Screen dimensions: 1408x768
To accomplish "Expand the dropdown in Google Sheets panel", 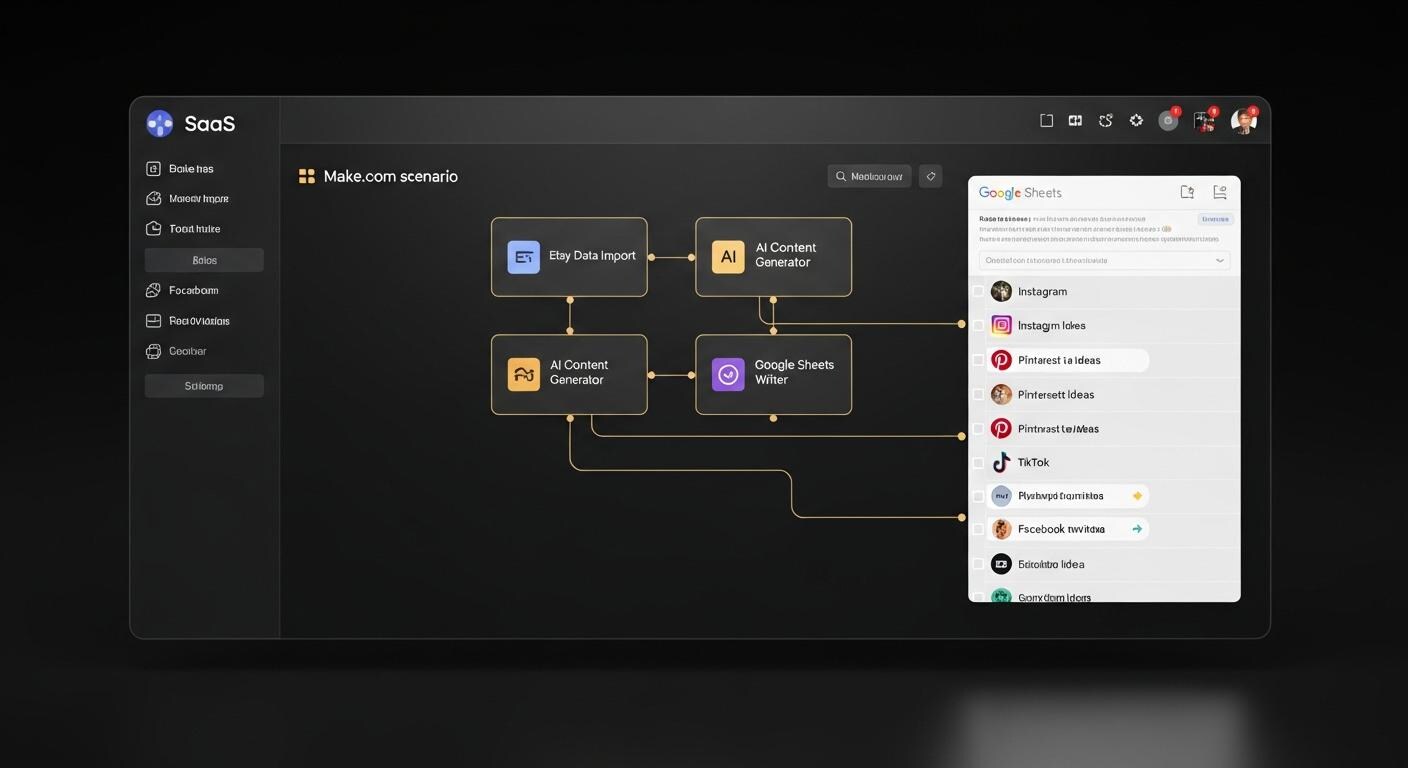I will click(1105, 260).
